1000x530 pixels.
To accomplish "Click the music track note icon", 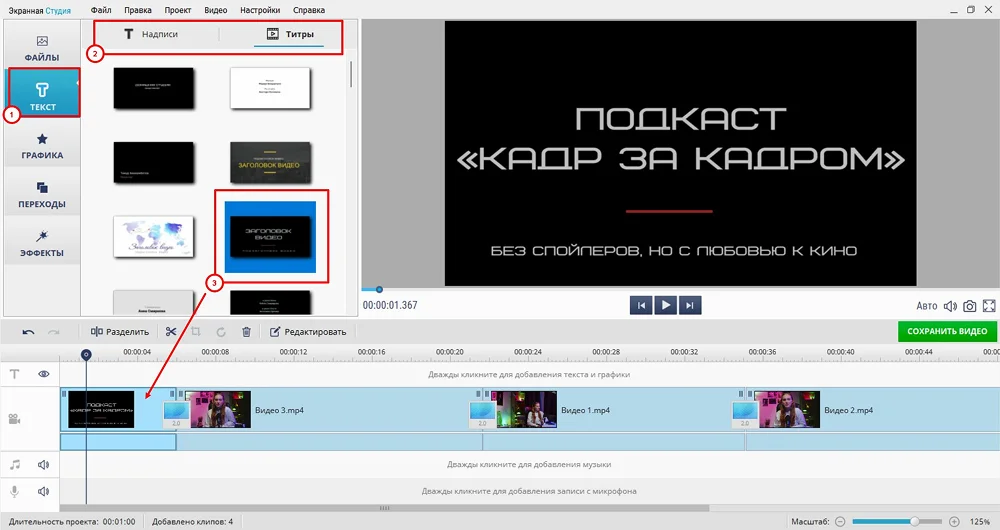I will [x=15, y=465].
